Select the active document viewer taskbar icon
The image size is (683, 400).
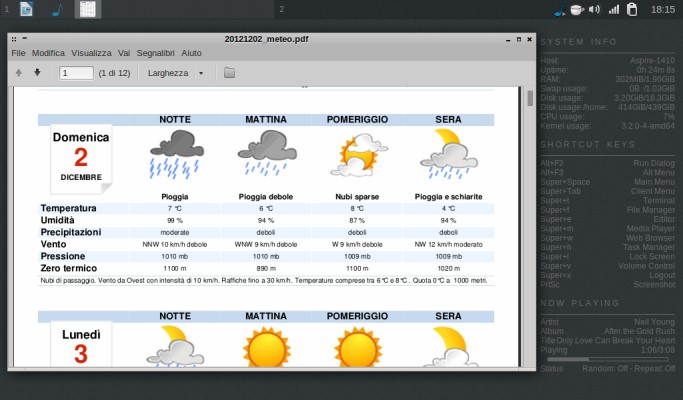[x=86, y=9]
